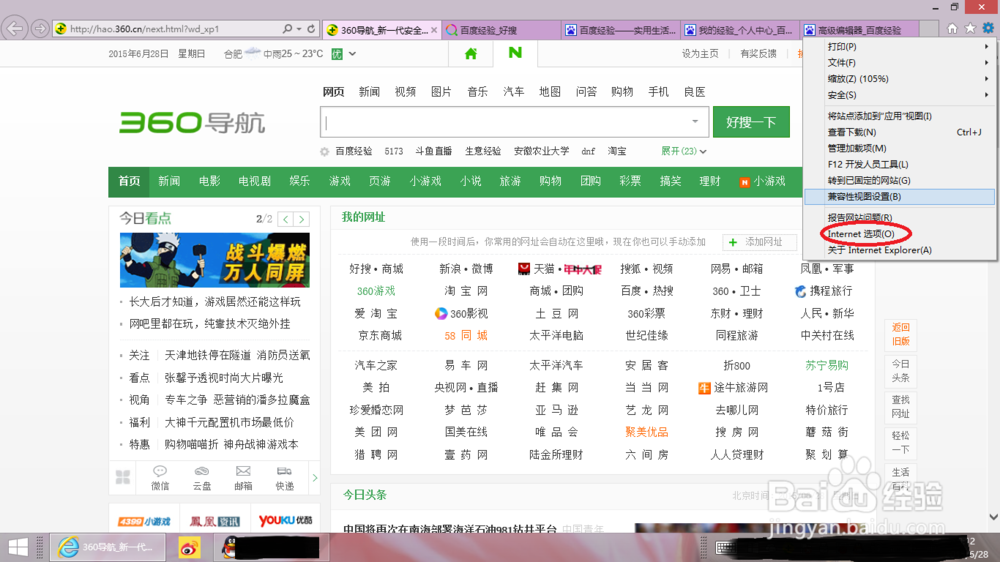Open the 京东商城 link

click(x=380, y=336)
